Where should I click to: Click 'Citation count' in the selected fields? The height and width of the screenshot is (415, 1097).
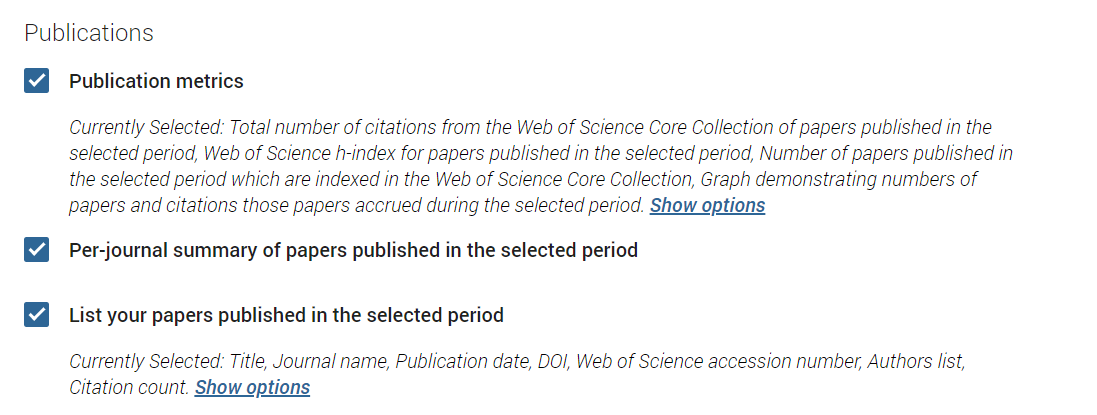point(127,387)
